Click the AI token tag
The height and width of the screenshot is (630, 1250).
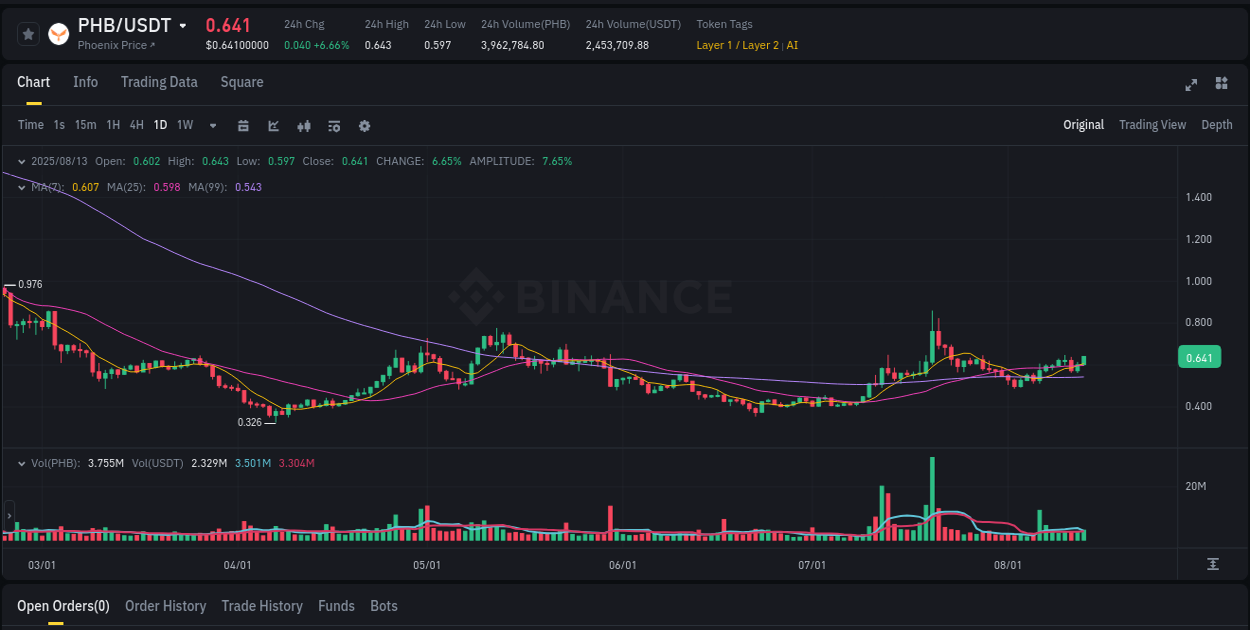pos(793,45)
